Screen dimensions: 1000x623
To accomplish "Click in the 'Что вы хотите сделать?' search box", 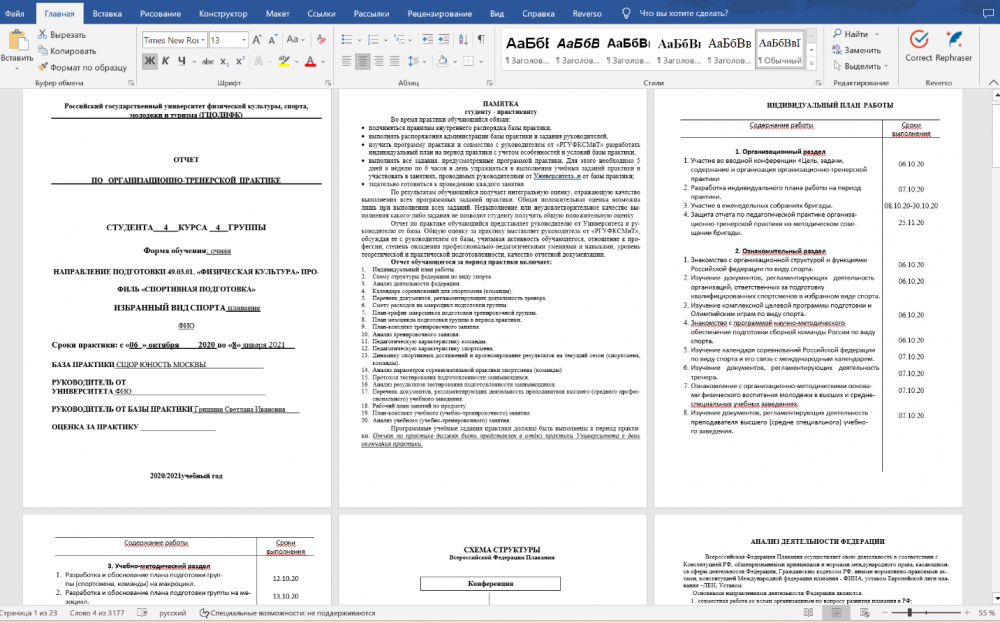I will [684, 13].
